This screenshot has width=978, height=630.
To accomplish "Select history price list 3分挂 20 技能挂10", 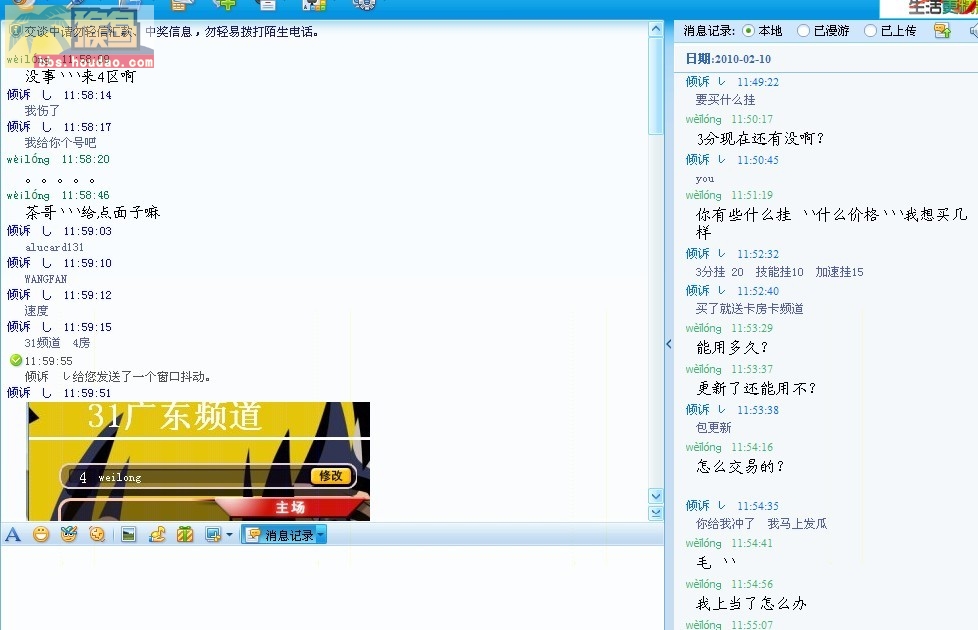I will [x=779, y=272].
